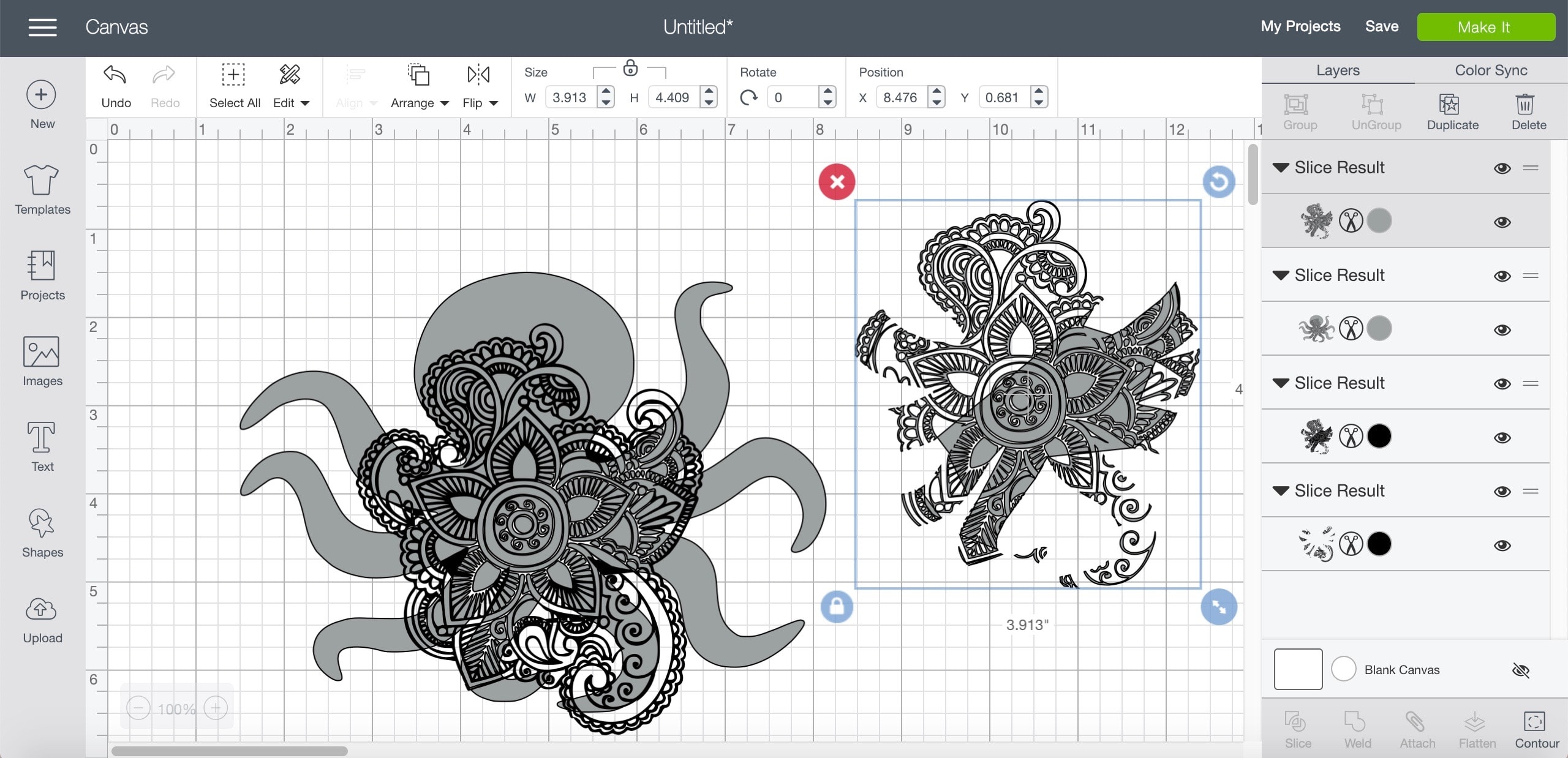The height and width of the screenshot is (758, 1568).
Task: Click cut linetype icon on third layer
Action: [1351, 437]
